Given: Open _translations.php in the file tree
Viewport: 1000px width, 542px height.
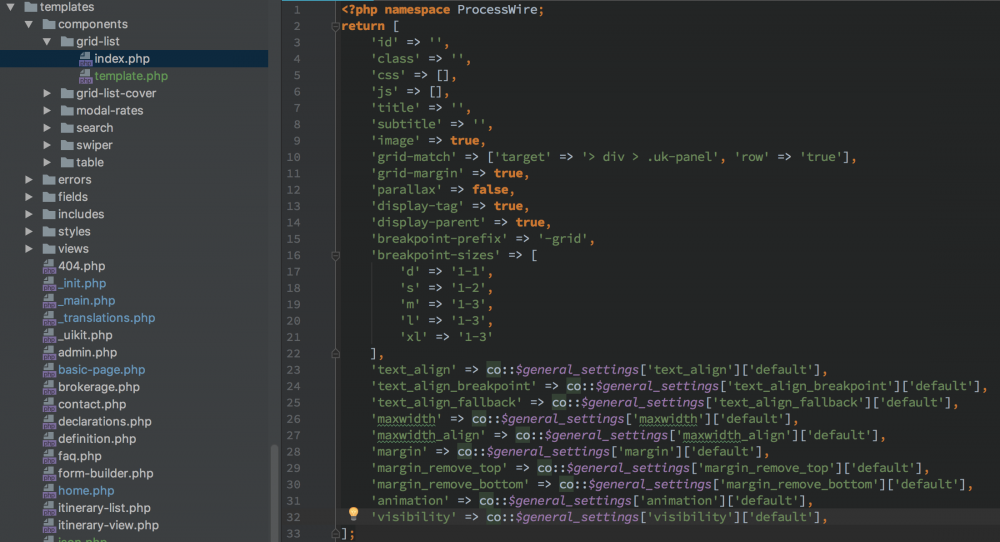Looking at the screenshot, I should click(106, 318).
